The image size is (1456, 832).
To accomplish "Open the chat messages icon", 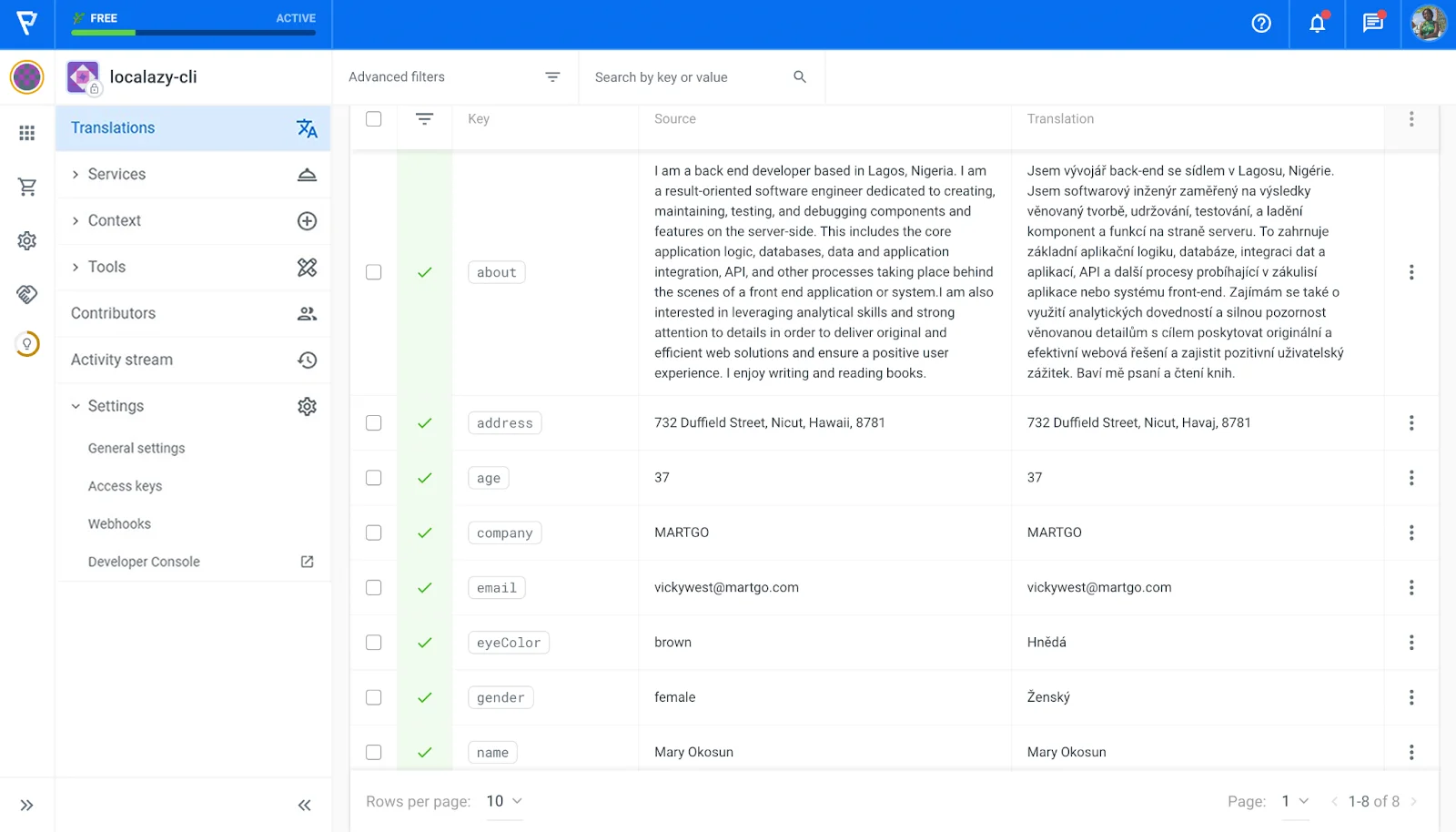I will click(x=1372, y=24).
